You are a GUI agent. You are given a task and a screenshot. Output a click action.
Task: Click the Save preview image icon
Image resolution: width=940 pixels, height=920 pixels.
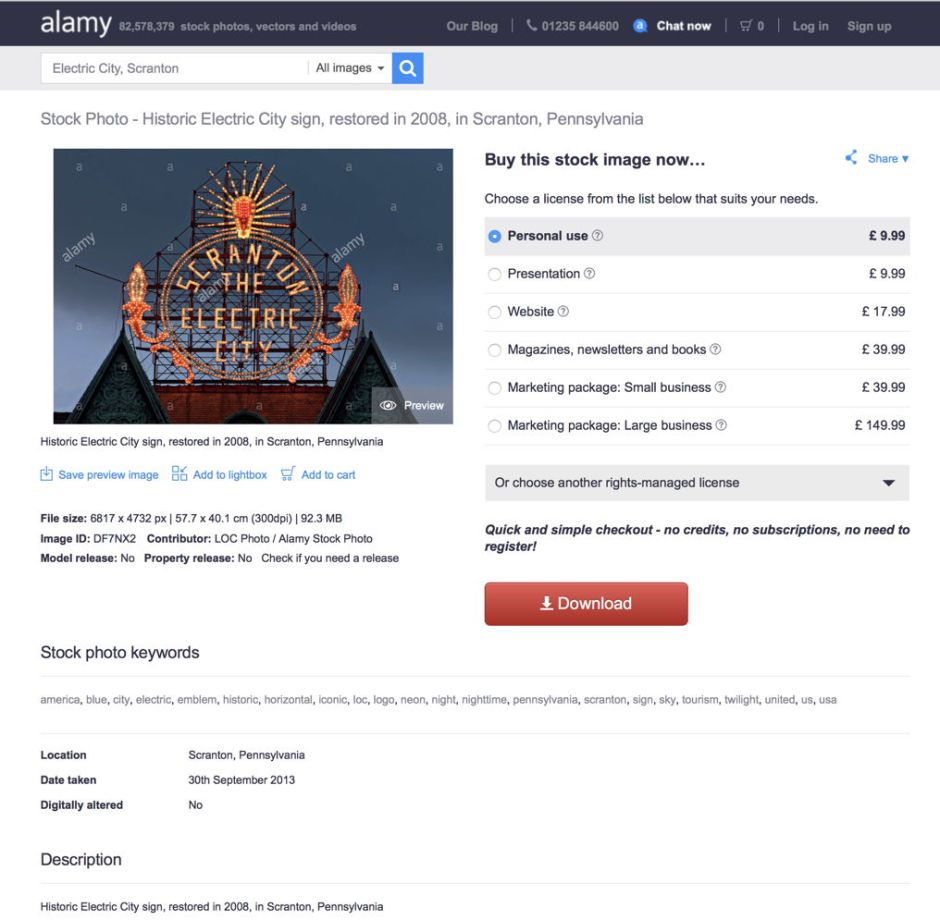(46, 474)
